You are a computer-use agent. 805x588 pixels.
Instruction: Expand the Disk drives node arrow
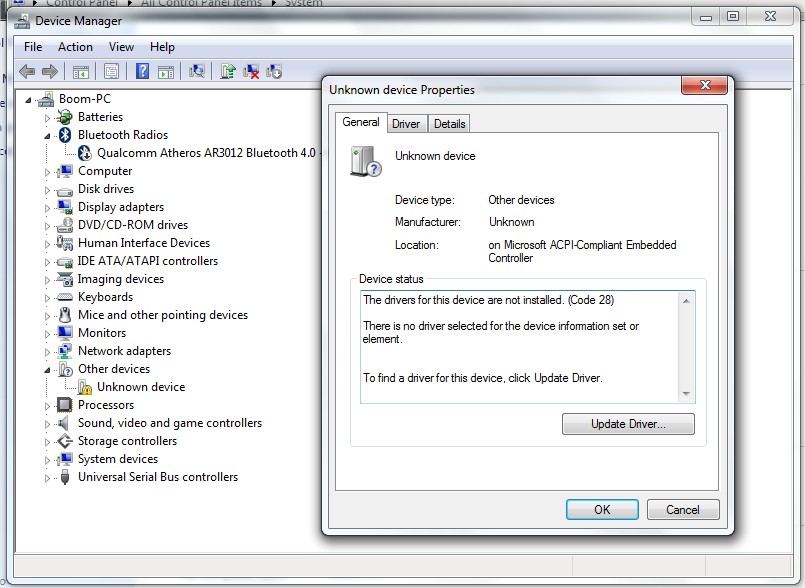coord(47,190)
